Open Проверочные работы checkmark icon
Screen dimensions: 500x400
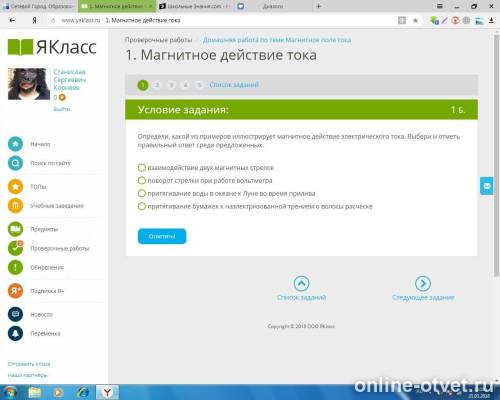[15, 248]
